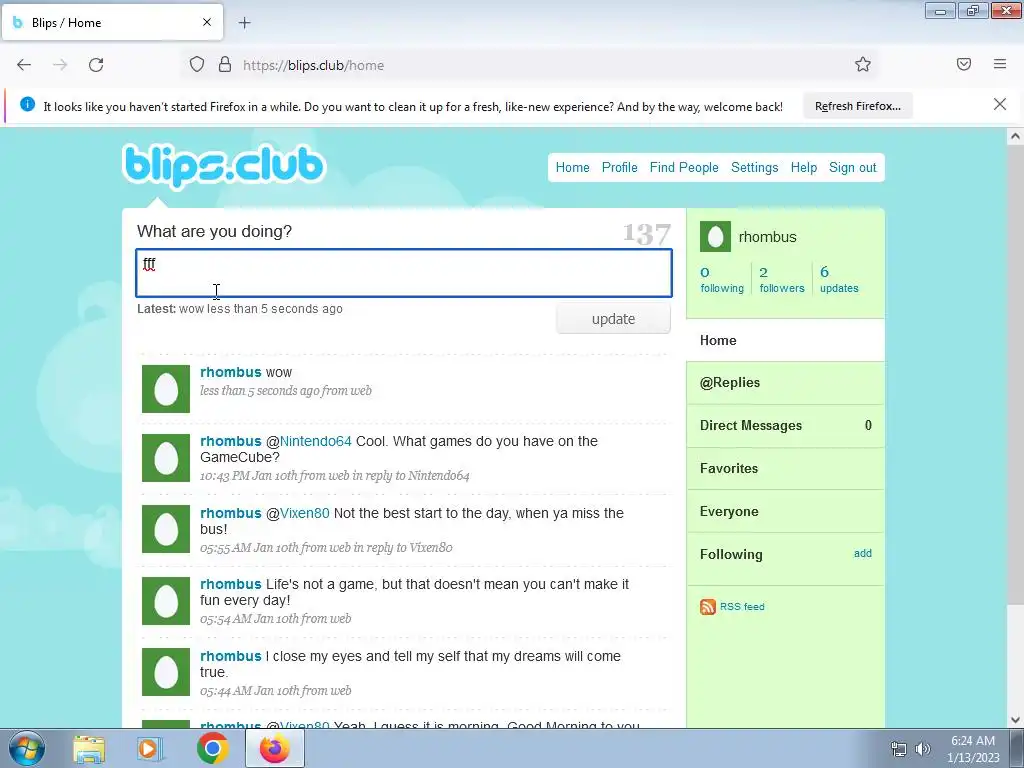This screenshot has height=768, width=1024.
Task: Open the Pocket save icon
Action: pyautogui.click(x=964, y=64)
